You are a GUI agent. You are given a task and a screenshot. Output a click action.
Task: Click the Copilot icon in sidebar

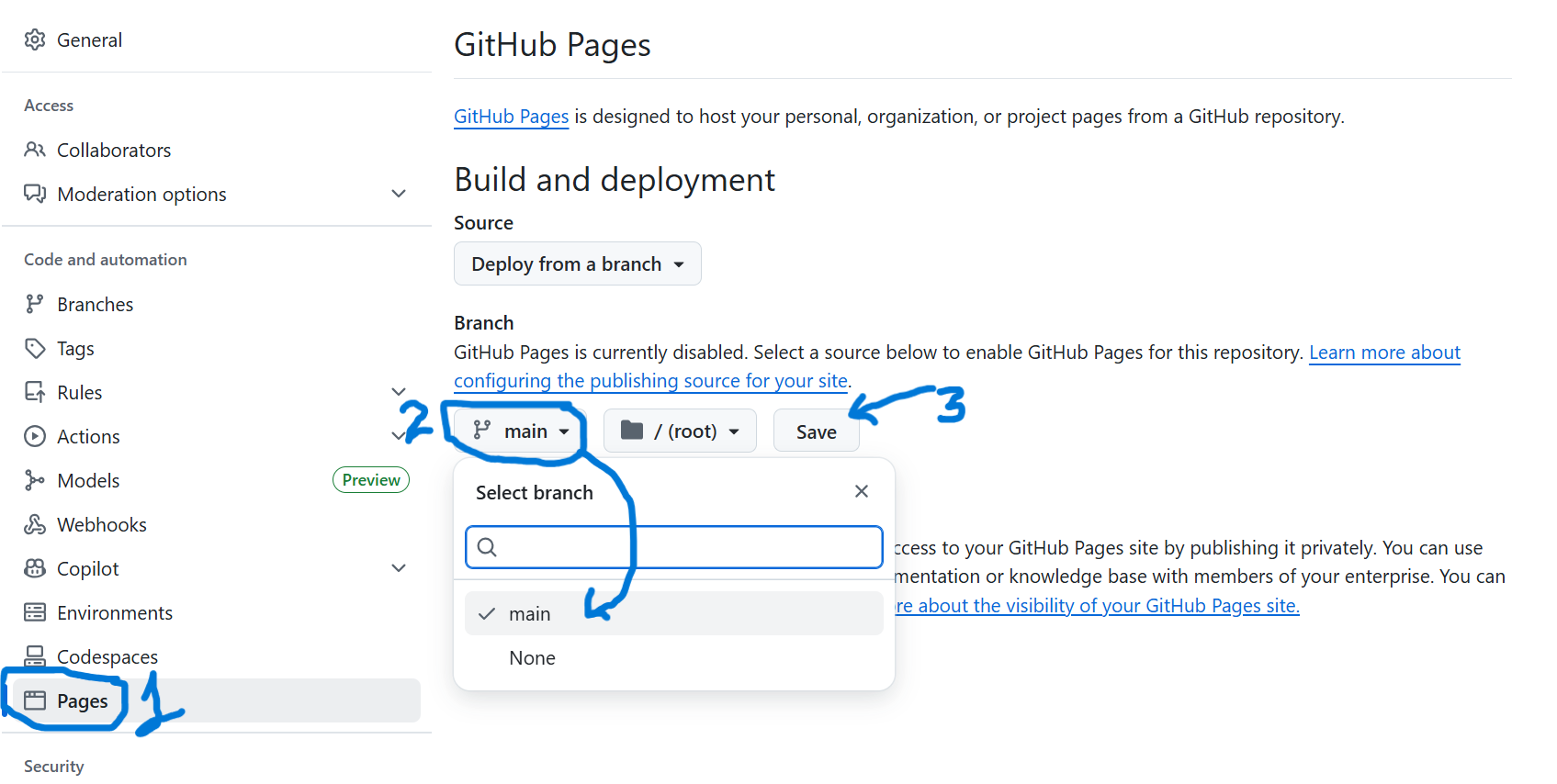pyautogui.click(x=35, y=568)
